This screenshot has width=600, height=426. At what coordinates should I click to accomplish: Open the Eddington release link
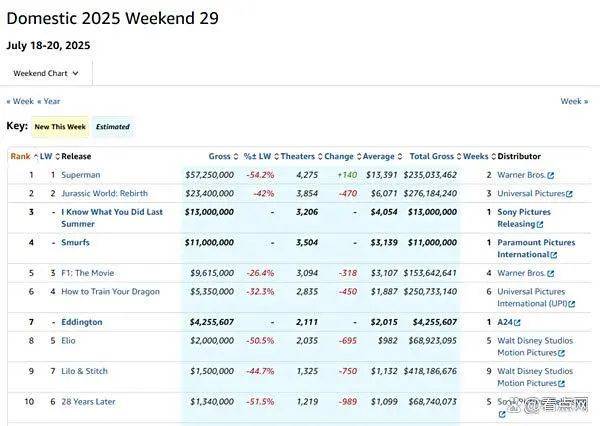[82, 322]
